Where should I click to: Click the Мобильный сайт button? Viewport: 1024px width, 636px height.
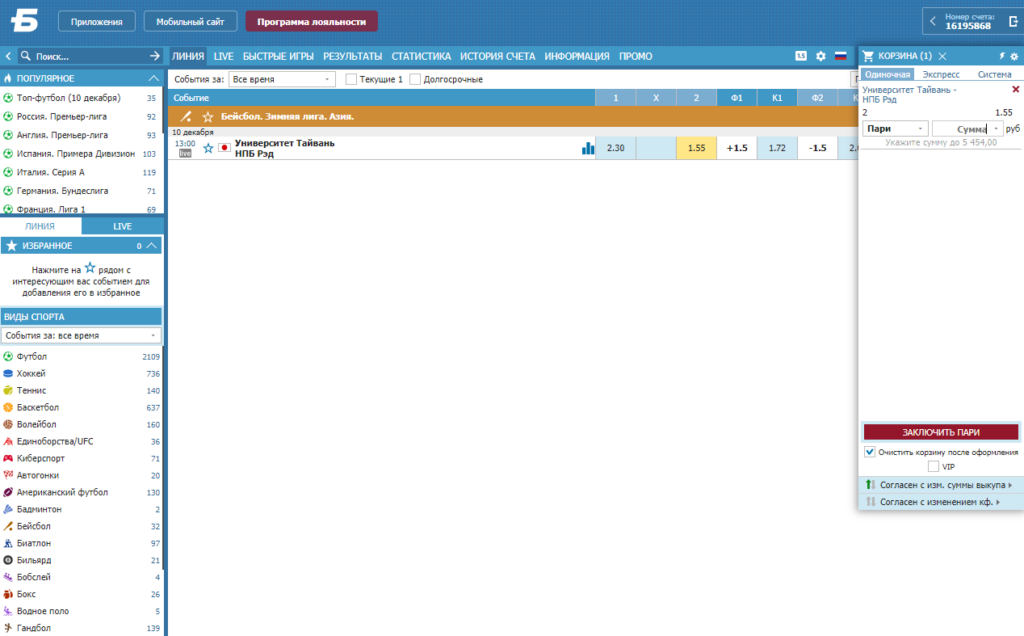tap(190, 22)
